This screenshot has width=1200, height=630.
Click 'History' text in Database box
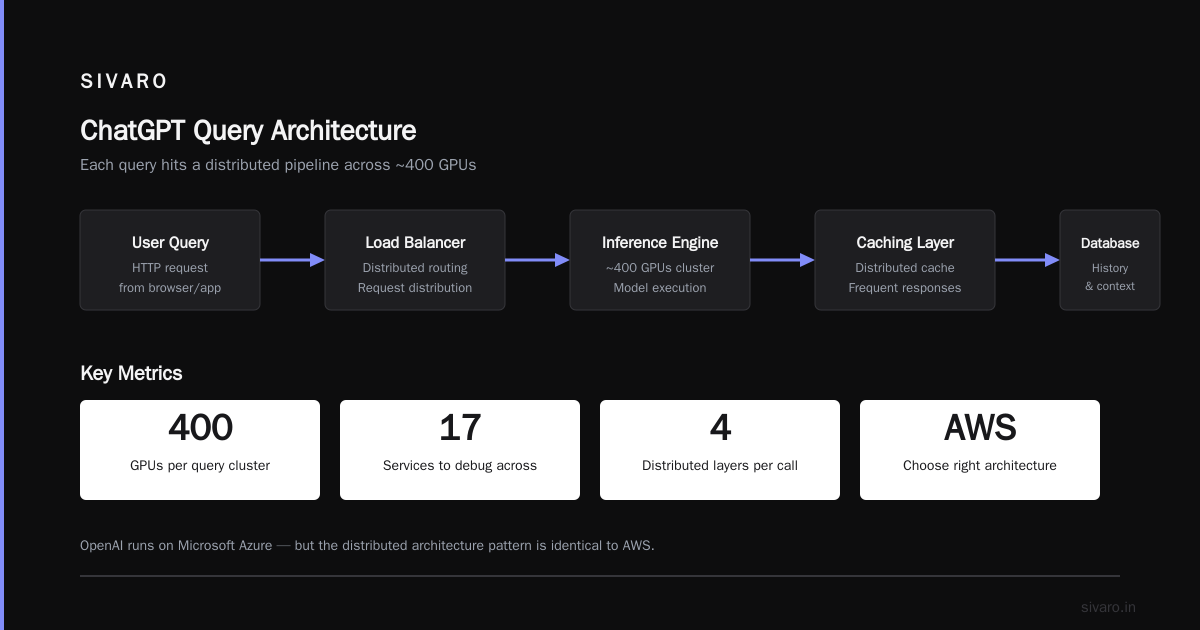coord(1110,268)
